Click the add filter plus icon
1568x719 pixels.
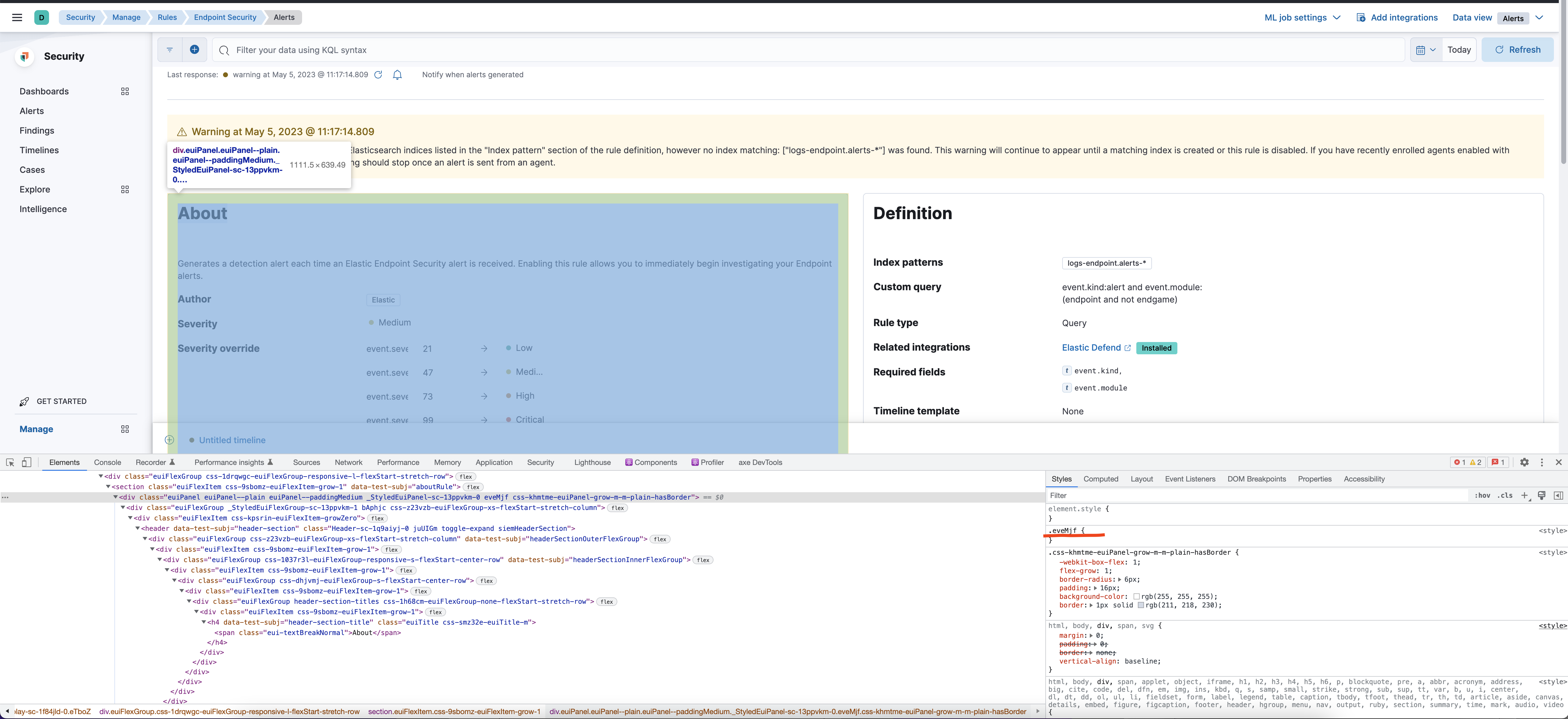point(195,49)
